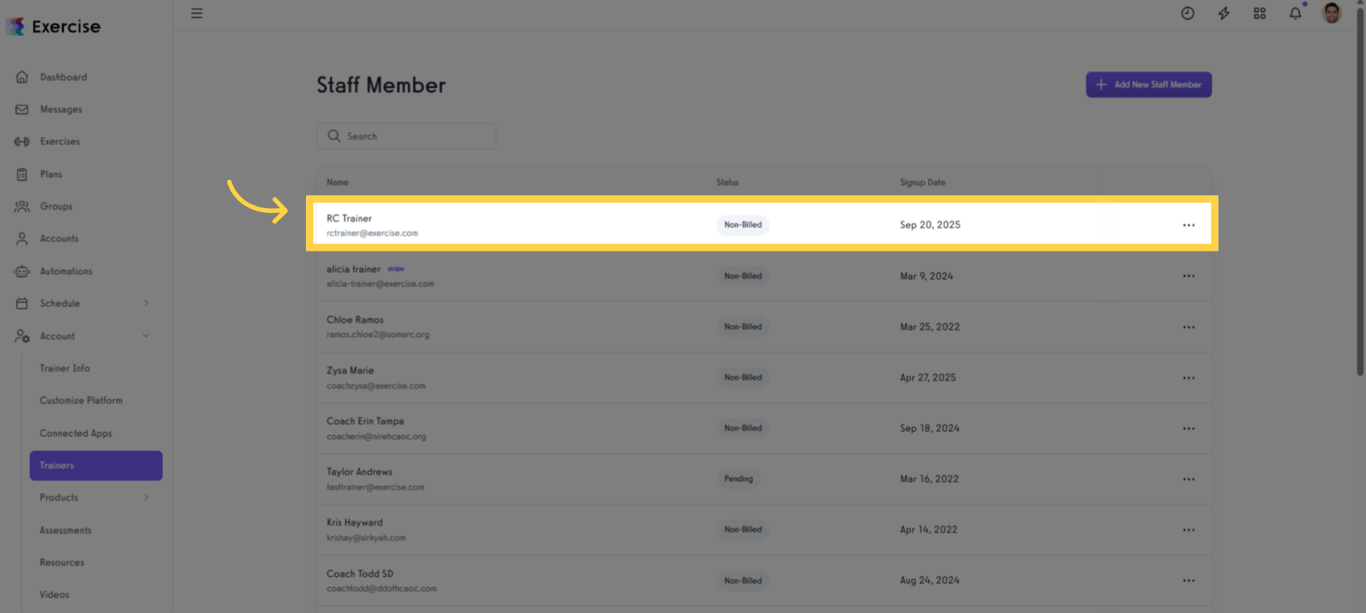Open the Dashboard link
The image size is (1366, 613).
pos(64,76)
